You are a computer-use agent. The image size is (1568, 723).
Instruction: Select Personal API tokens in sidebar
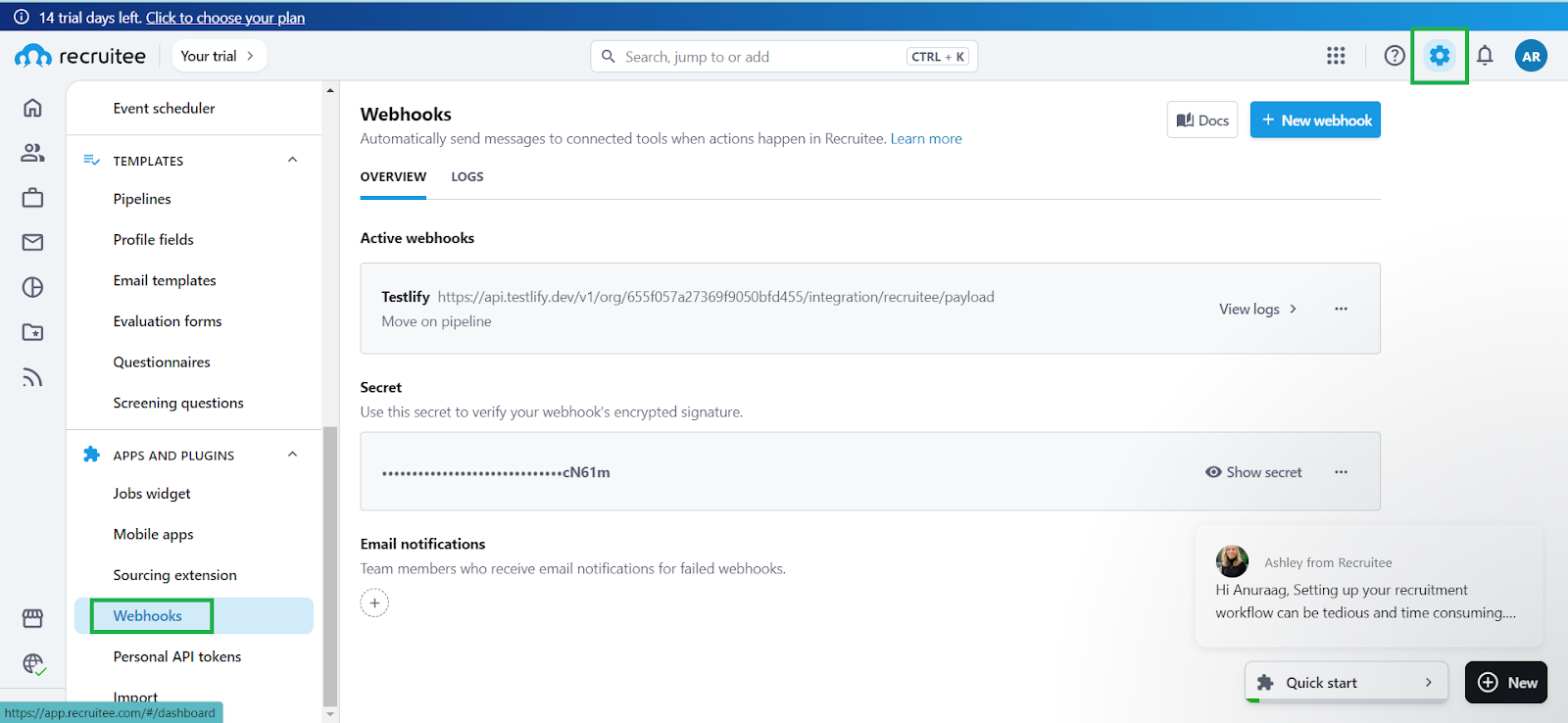coord(176,656)
